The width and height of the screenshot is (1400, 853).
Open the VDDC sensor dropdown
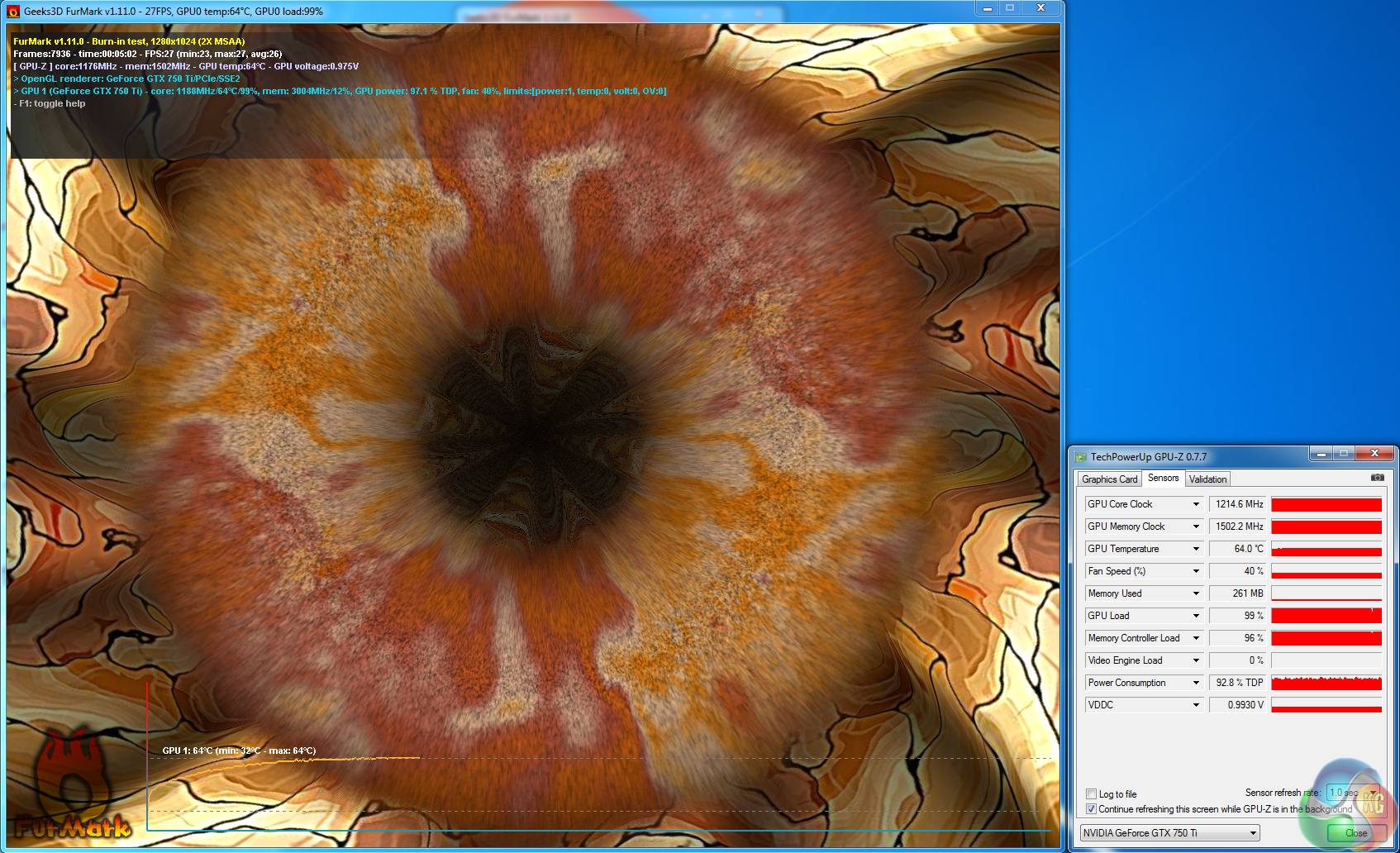coord(1195,705)
